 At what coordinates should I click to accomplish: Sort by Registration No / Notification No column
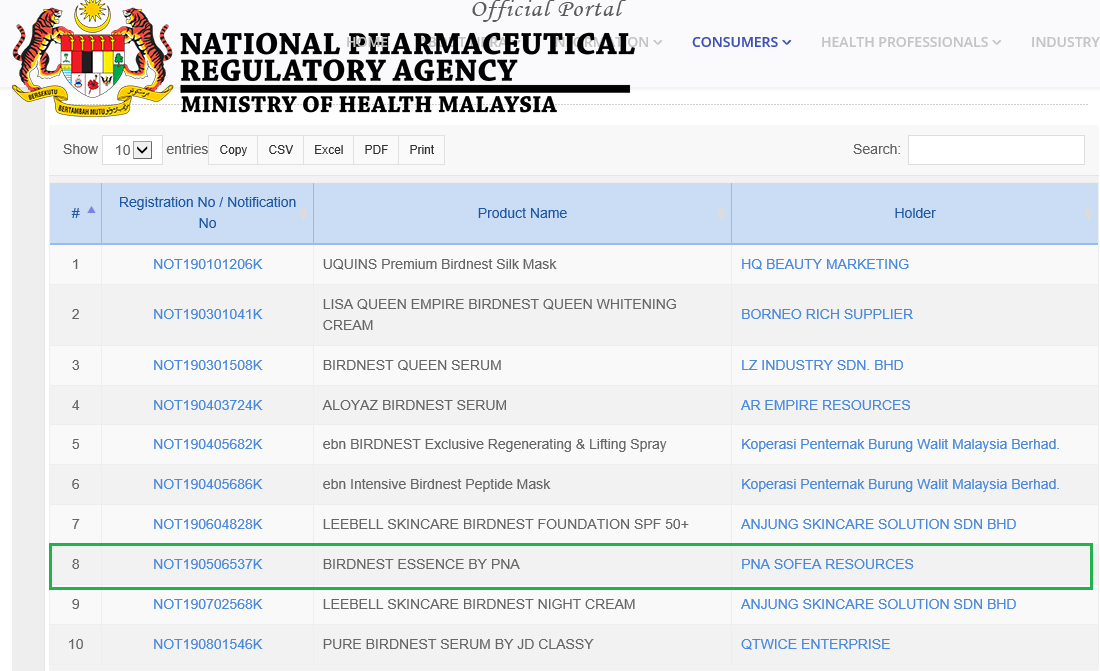click(x=208, y=213)
